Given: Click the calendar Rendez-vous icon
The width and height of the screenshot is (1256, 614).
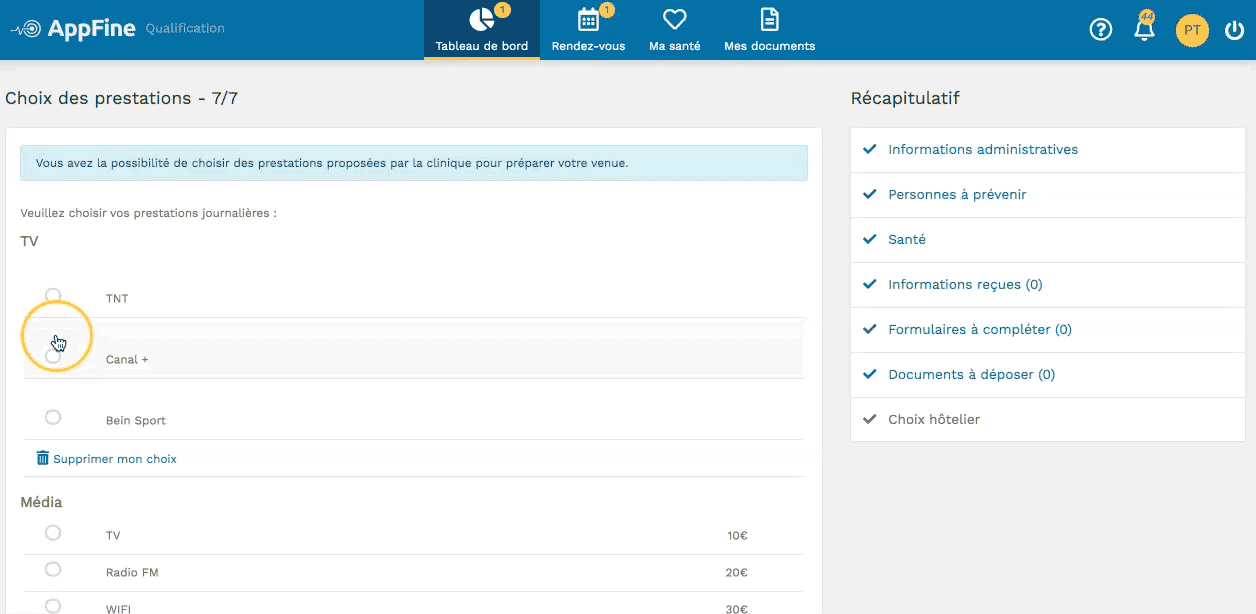Looking at the screenshot, I should click(588, 20).
